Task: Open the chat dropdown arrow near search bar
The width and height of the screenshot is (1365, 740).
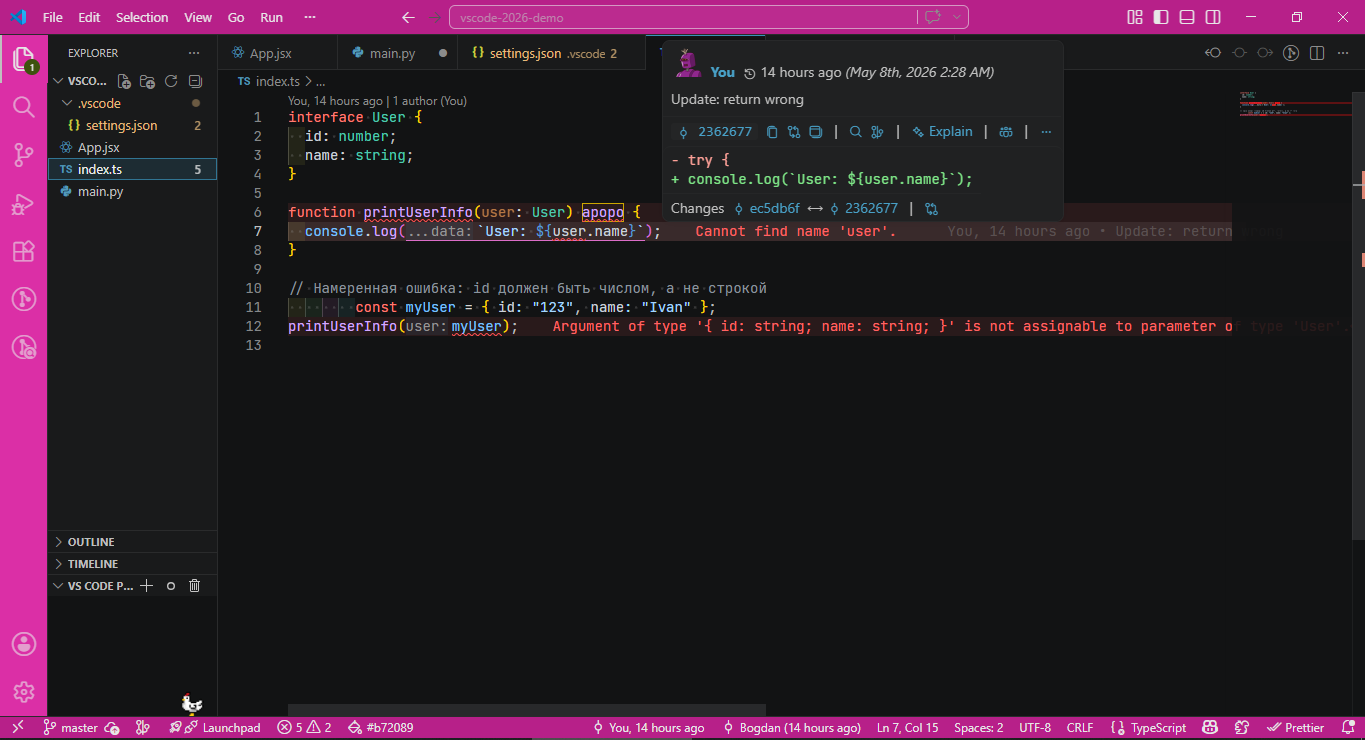Action: click(x=958, y=17)
